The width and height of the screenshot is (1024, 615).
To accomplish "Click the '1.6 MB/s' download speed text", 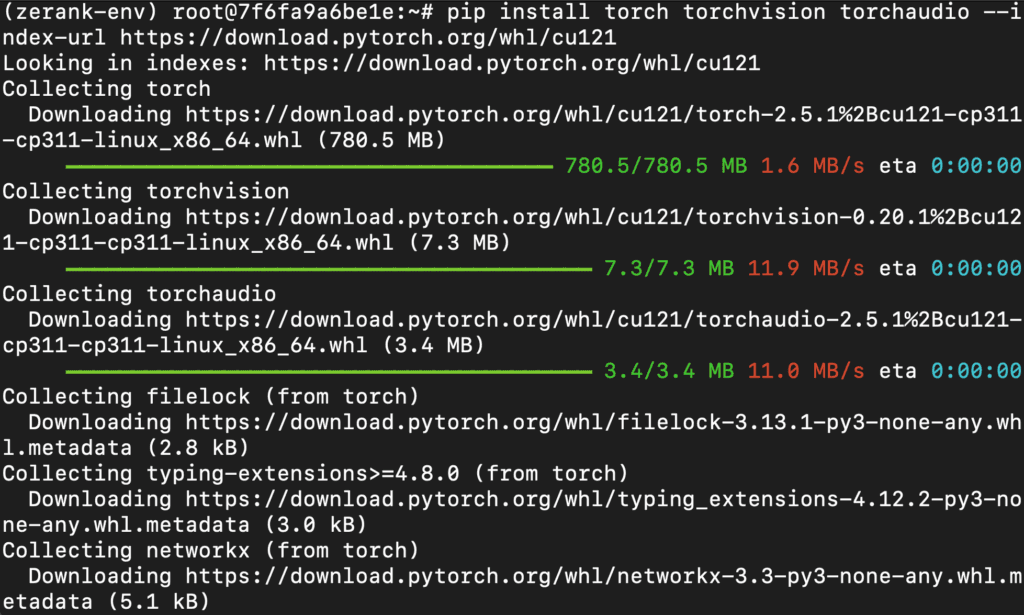I will pyautogui.click(x=812, y=166).
